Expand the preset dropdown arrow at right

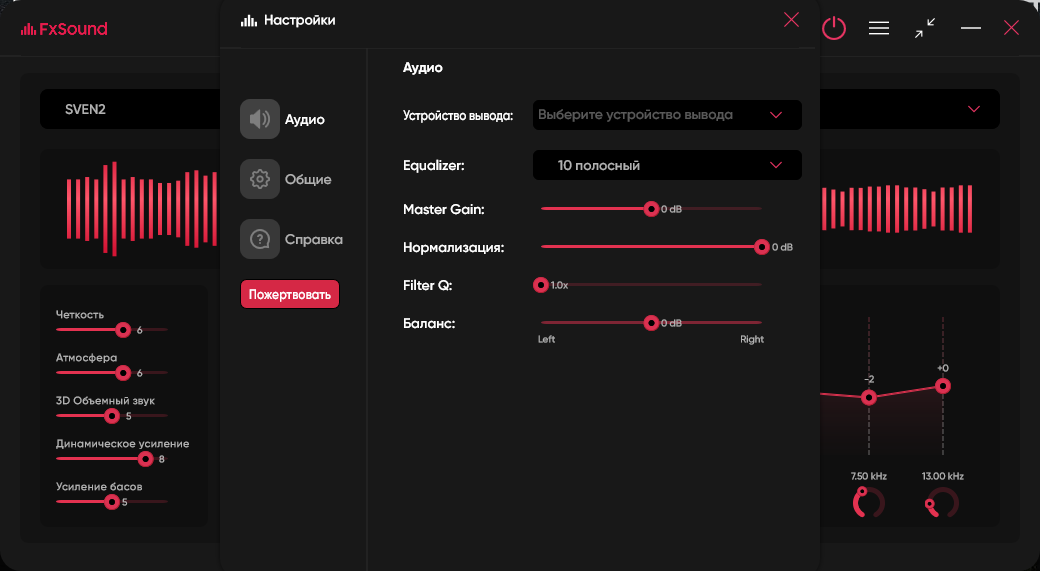click(x=974, y=109)
